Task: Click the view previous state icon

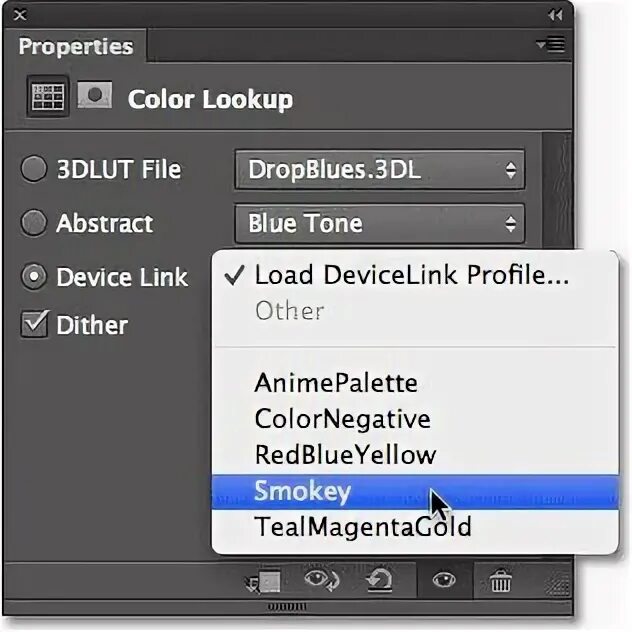Action: [322, 580]
